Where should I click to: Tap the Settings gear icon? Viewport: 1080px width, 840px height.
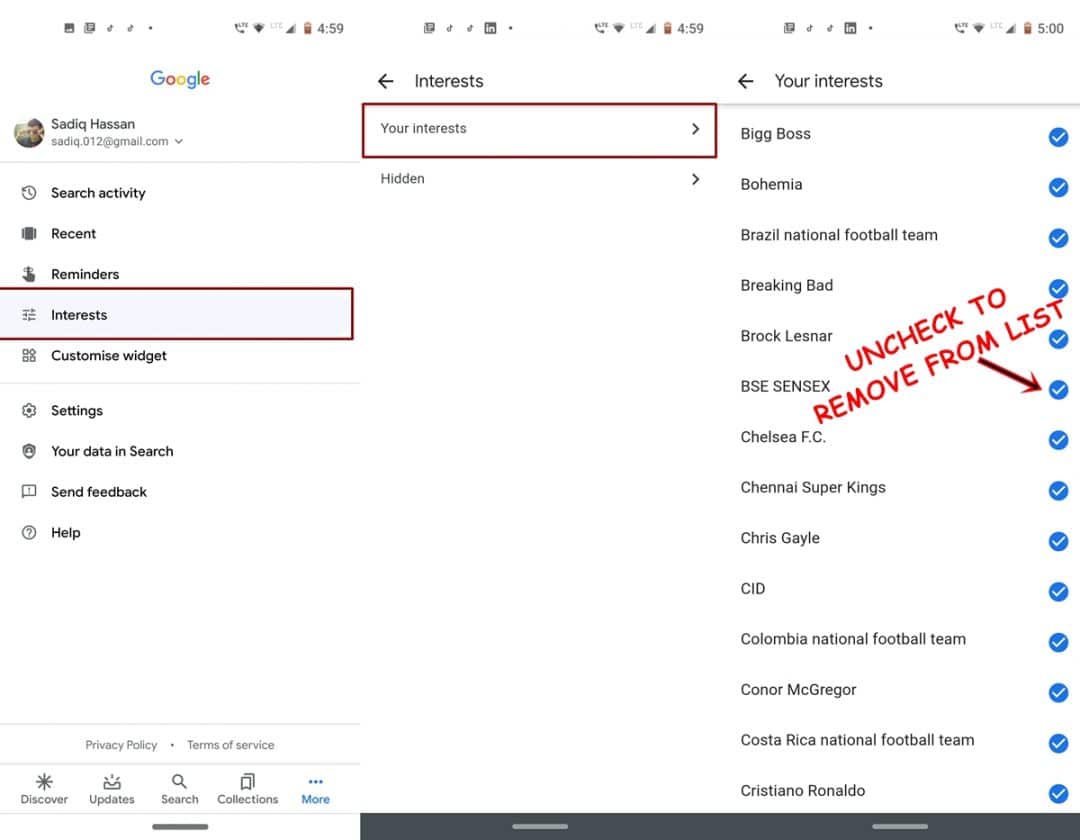click(29, 410)
